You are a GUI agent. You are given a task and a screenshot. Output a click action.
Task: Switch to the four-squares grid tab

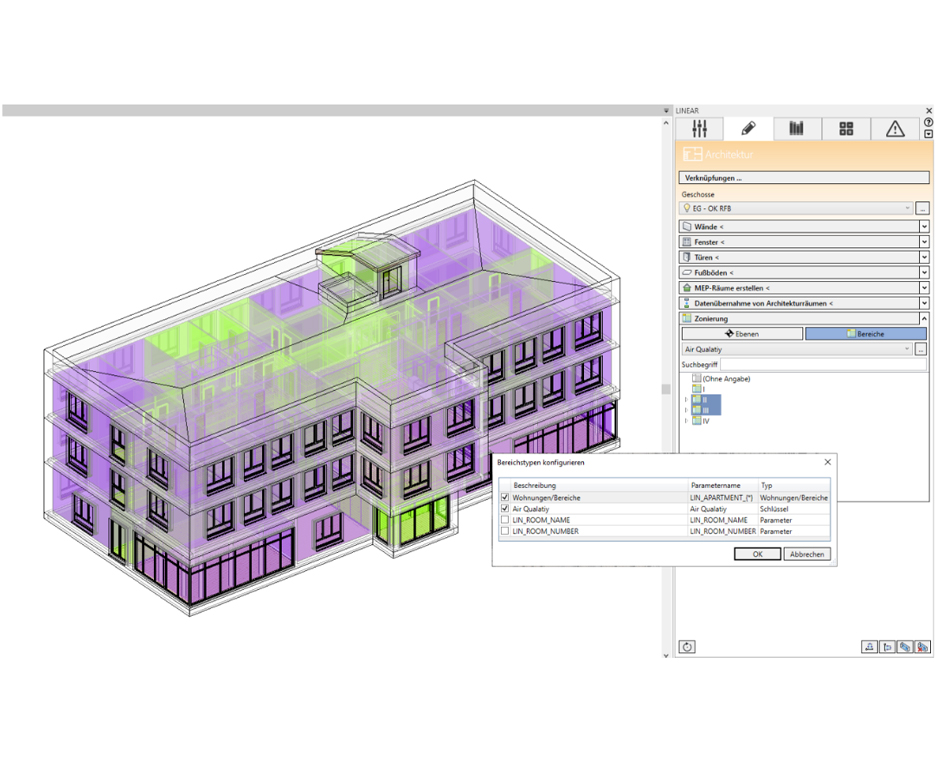tap(846, 129)
